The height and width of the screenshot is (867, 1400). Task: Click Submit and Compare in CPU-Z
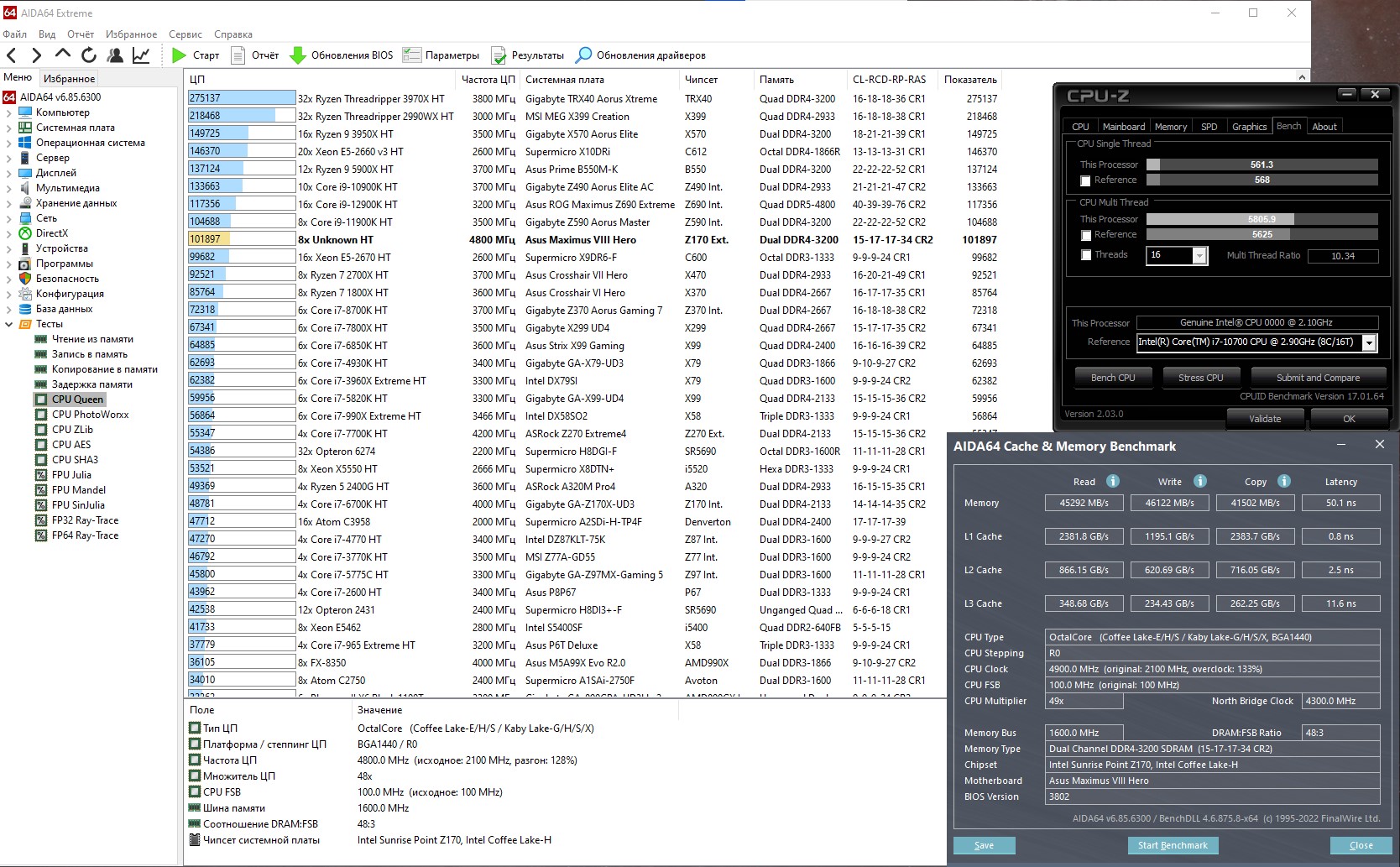1318,378
